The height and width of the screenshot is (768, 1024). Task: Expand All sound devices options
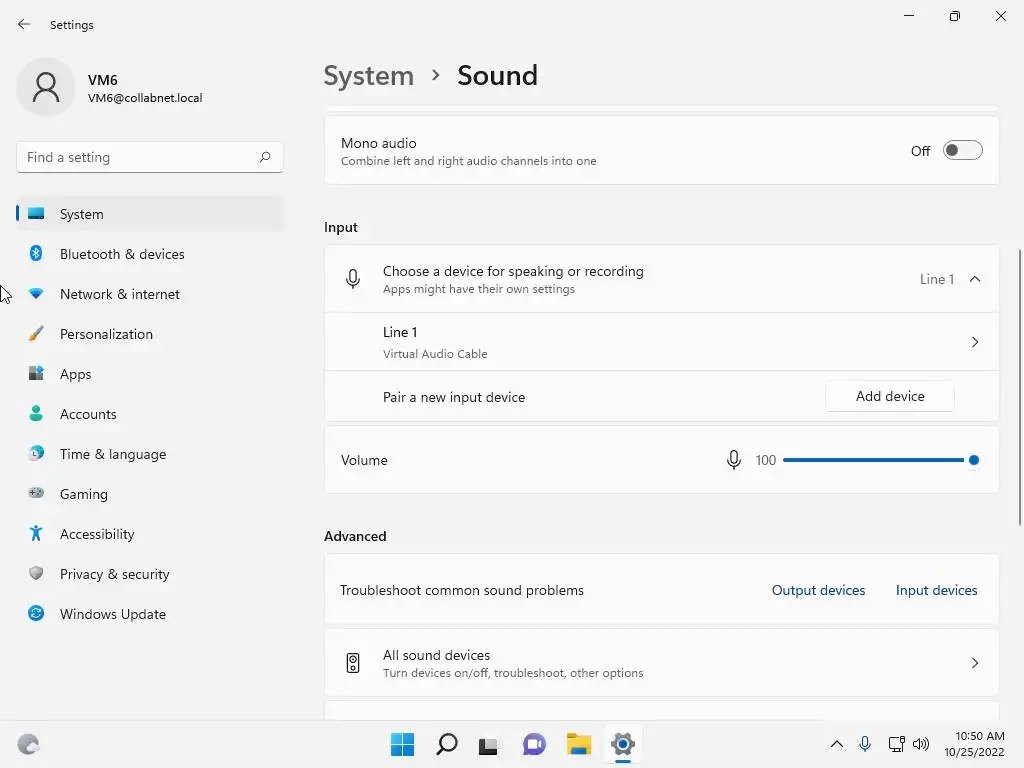pos(975,663)
